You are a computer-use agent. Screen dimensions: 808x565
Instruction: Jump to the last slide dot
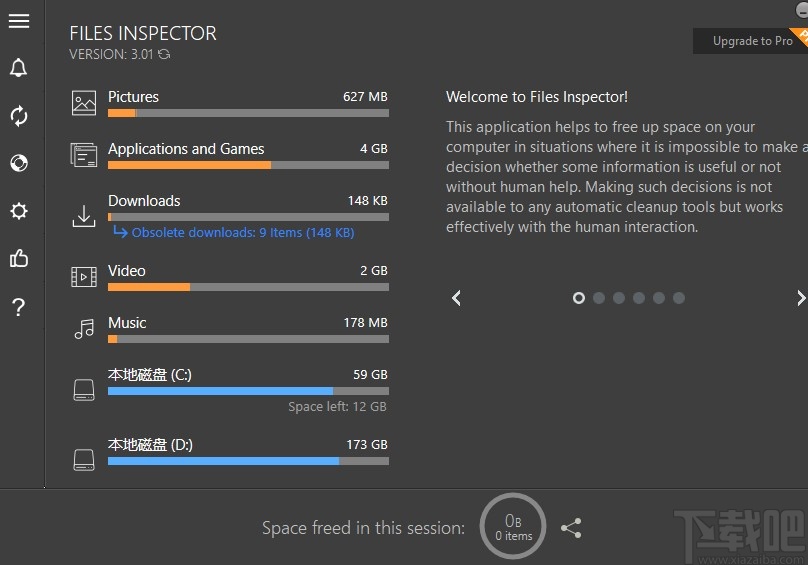coord(679,298)
